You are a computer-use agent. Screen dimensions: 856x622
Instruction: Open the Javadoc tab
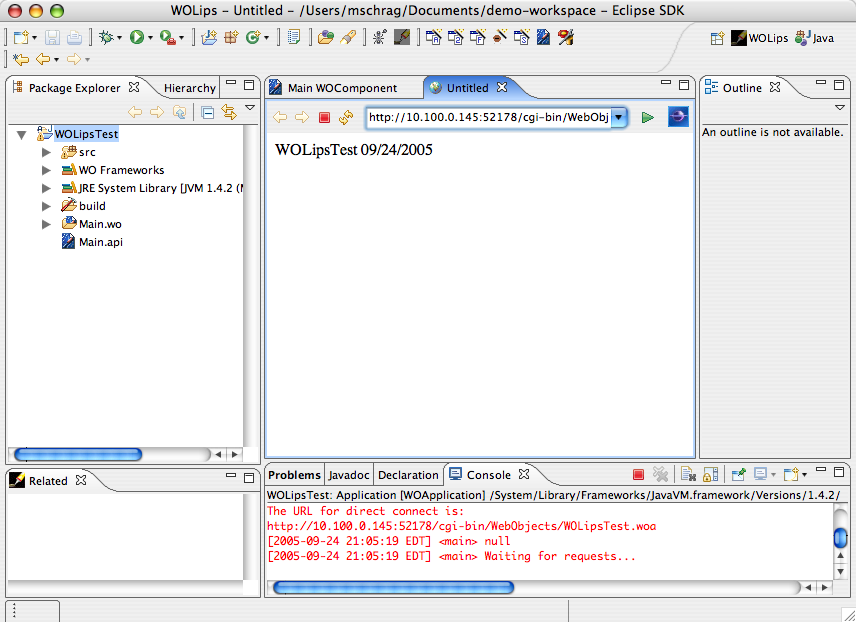(x=349, y=475)
